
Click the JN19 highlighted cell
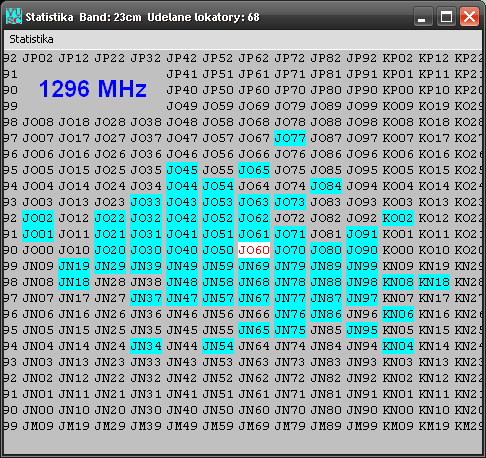tap(74, 266)
